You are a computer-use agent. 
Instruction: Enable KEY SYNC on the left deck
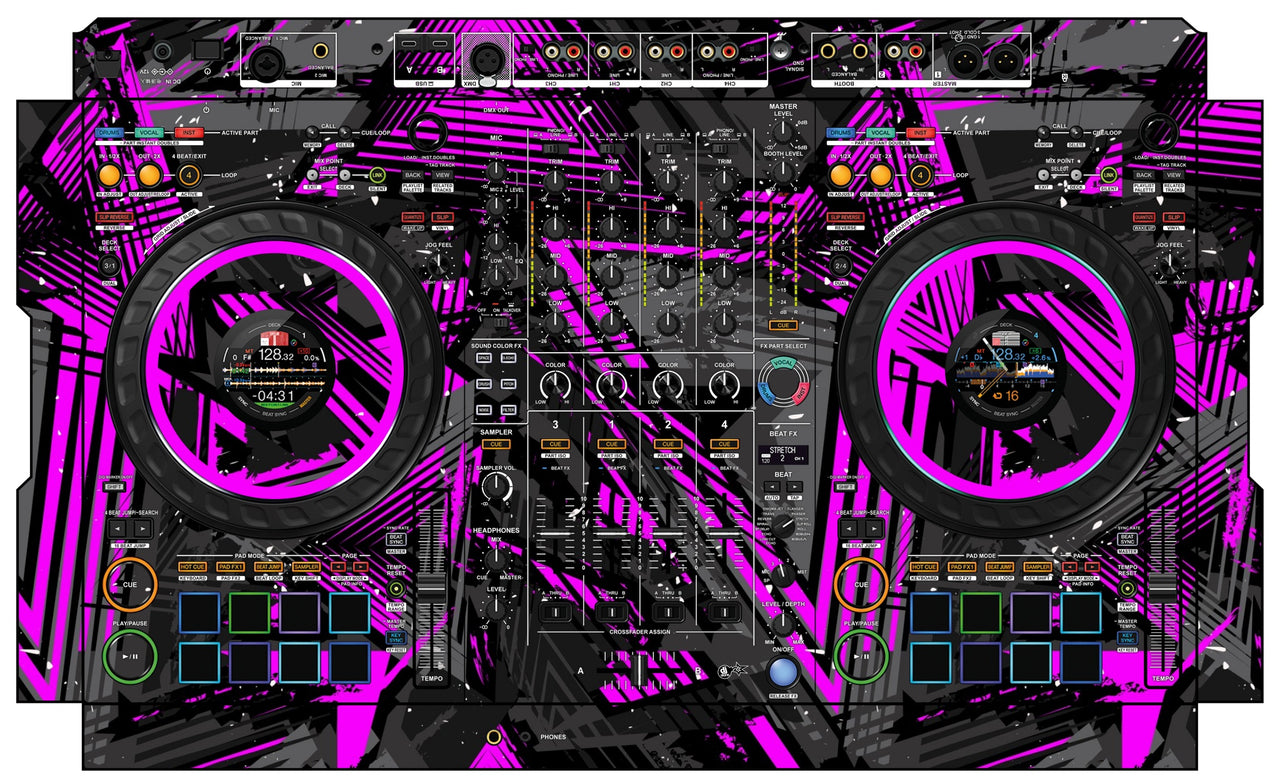coord(397,637)
